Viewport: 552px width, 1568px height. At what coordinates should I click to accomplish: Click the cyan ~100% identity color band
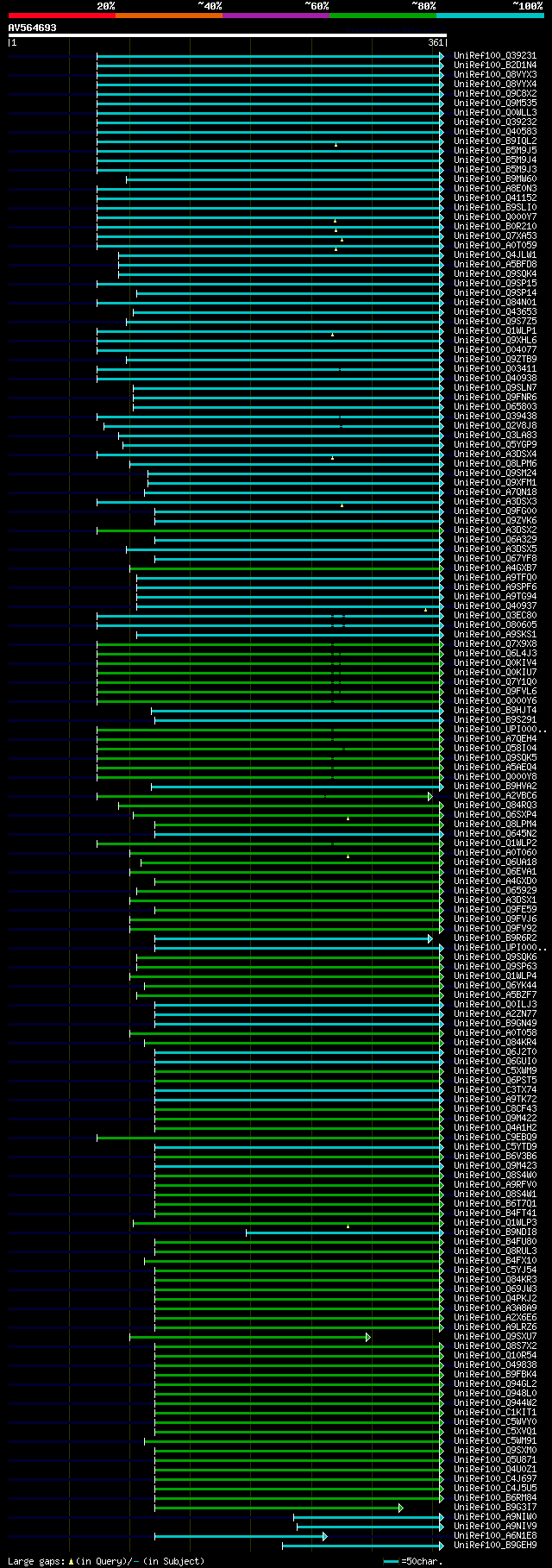coord(490,15)
